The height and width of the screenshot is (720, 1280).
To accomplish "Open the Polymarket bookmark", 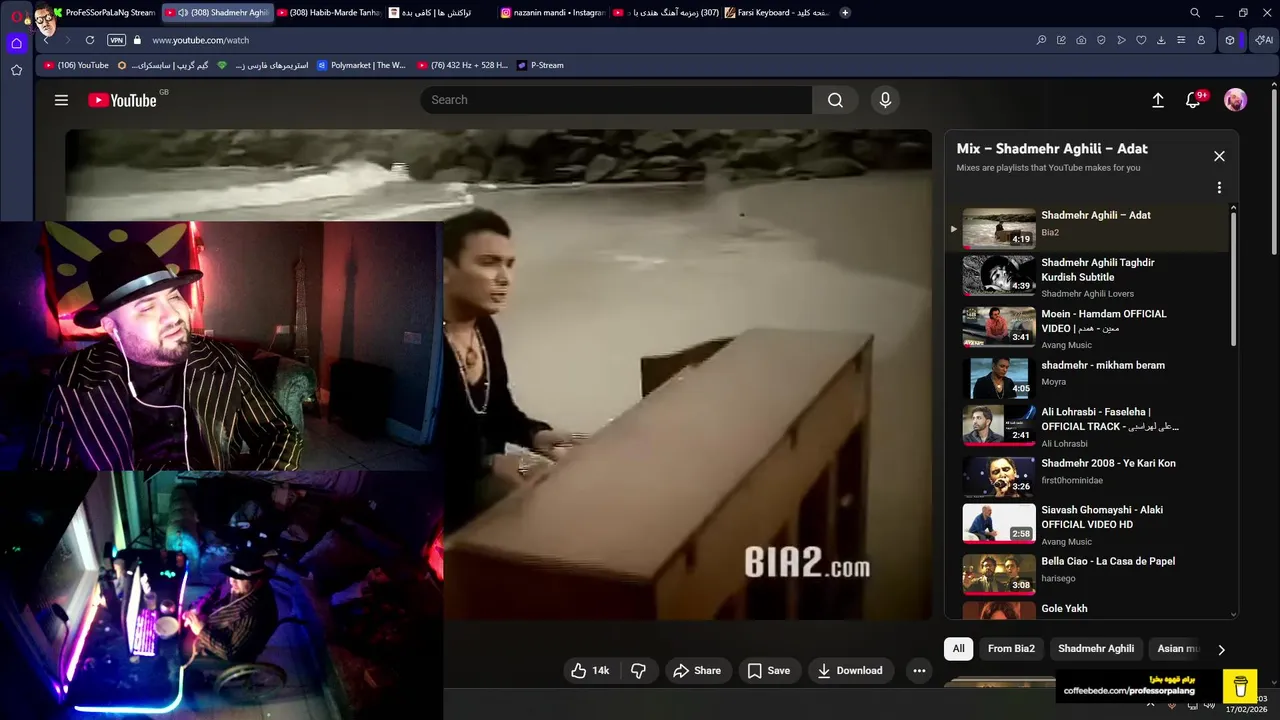I will tap(361, 65).
